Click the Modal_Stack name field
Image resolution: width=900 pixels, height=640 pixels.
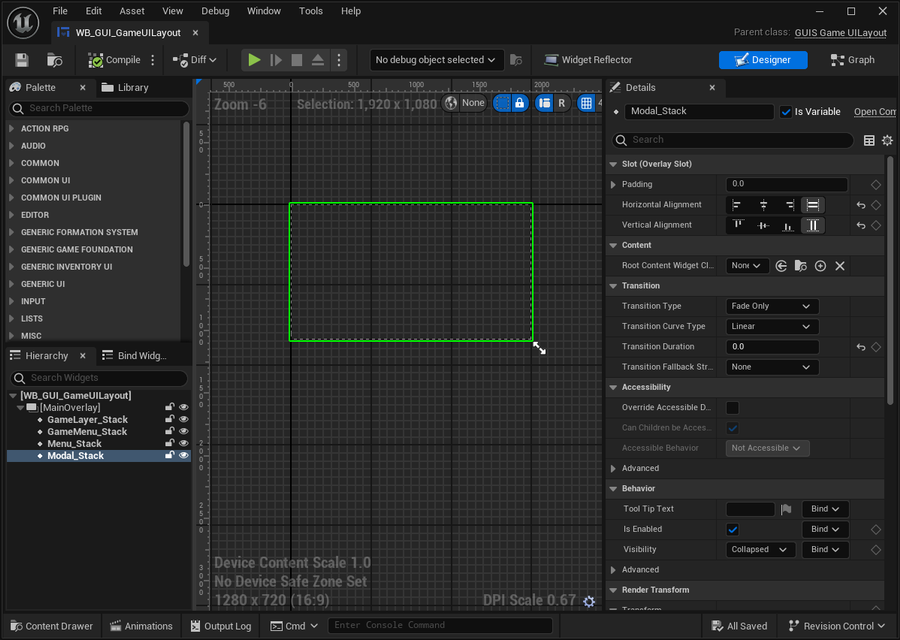click(699, 111)
